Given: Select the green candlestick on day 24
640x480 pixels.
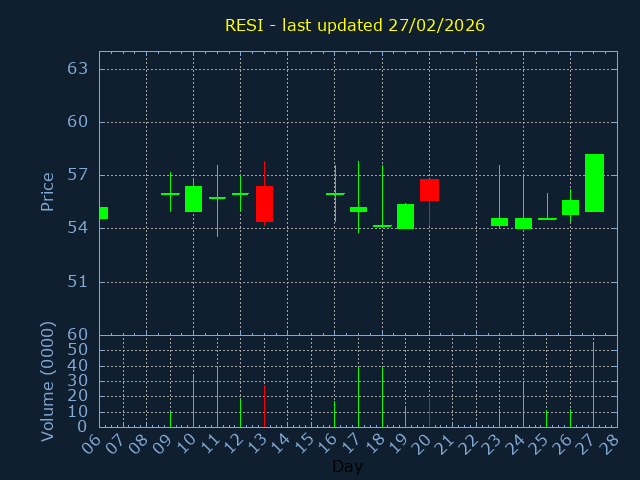Looking at the screenshot, I should (x=523, y=223).
